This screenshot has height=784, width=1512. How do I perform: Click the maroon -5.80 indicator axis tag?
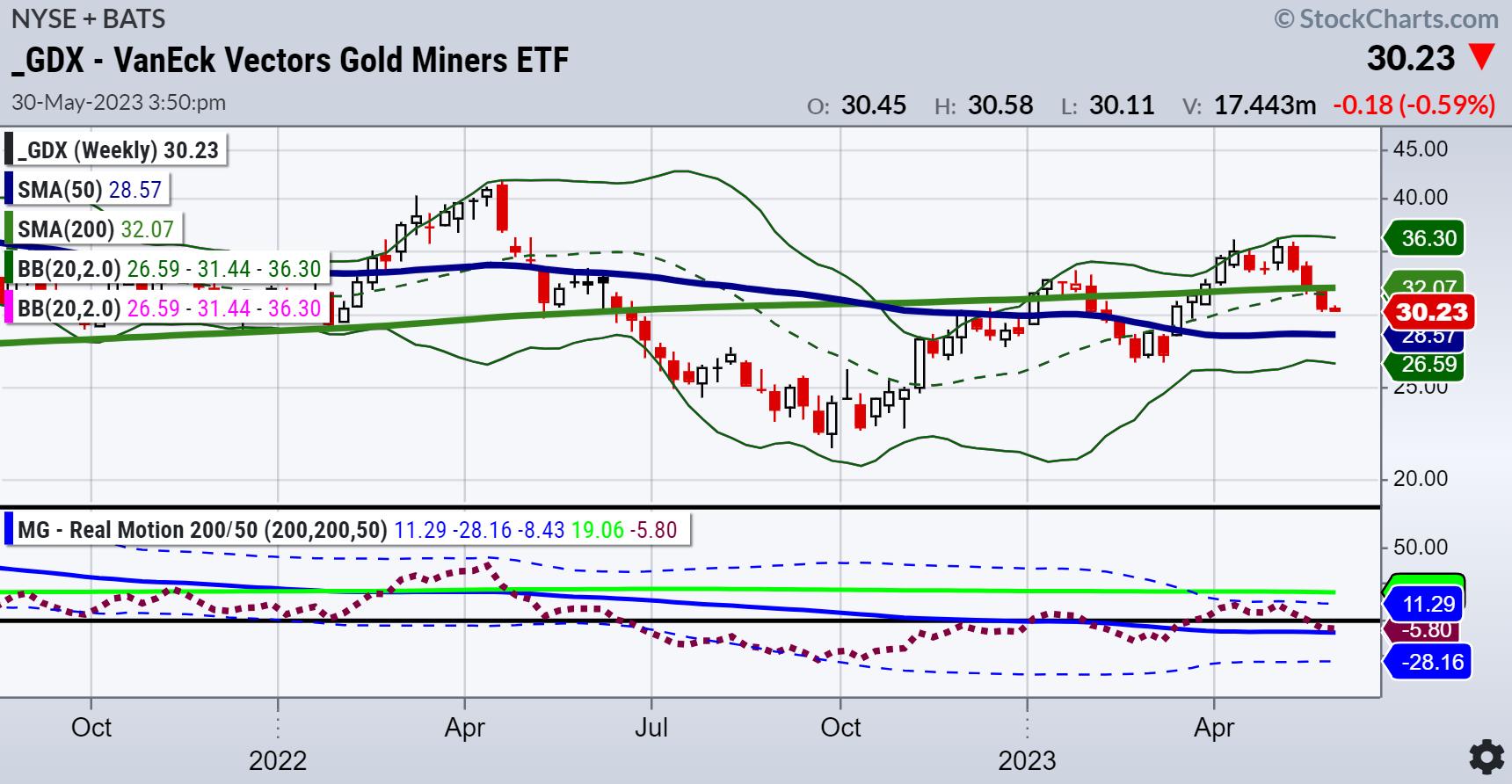click(x=1424, y=629)
